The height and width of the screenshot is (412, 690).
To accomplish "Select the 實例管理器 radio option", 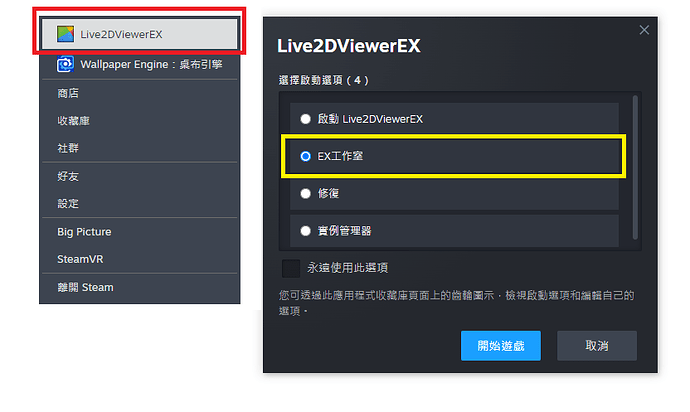I will (x=306, y=231).
